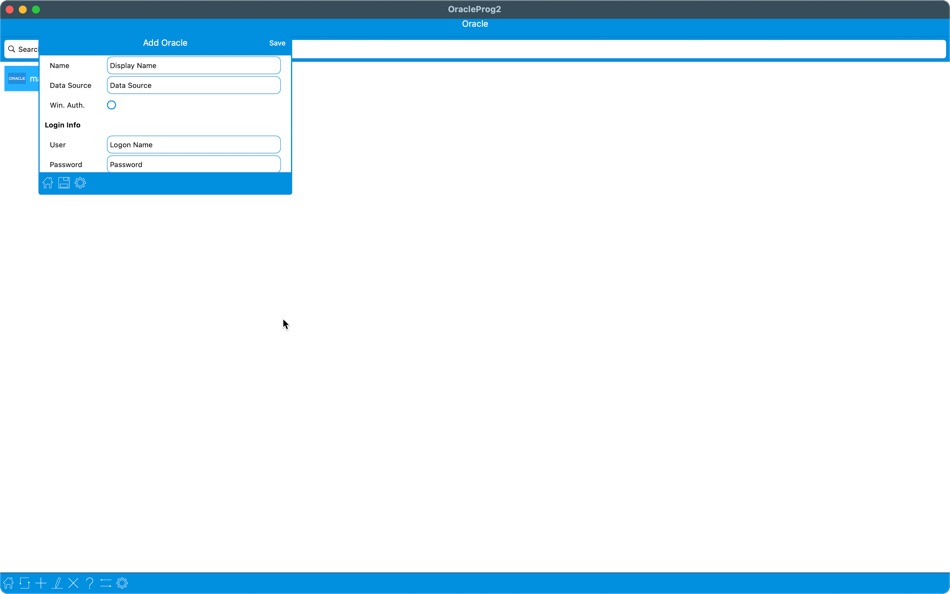Click the Login Info section heading
This screenshot has width=950, height=594.
click(x=62, y=125)
